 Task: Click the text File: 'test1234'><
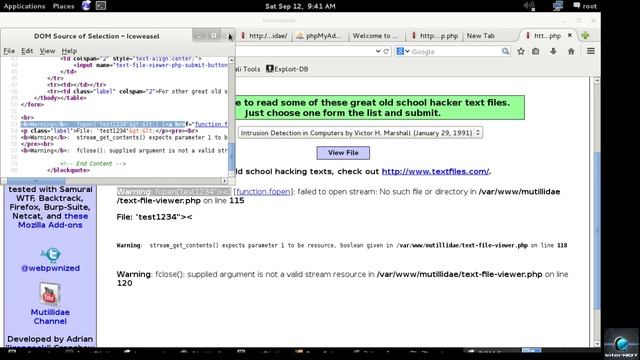click(154, 217)
